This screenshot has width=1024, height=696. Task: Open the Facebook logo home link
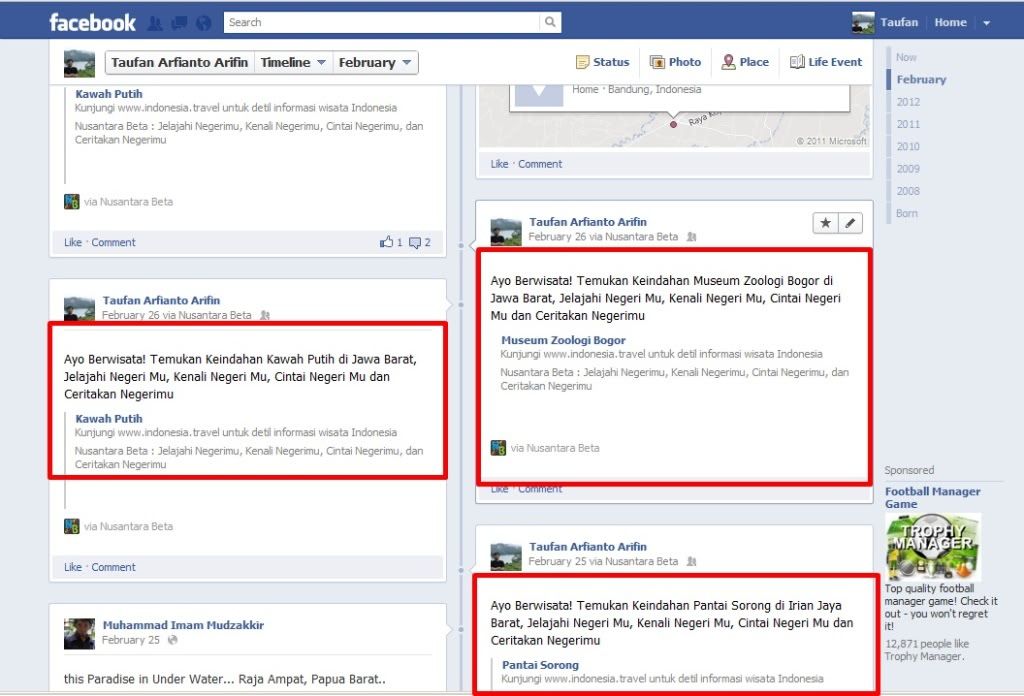(92, 23)
